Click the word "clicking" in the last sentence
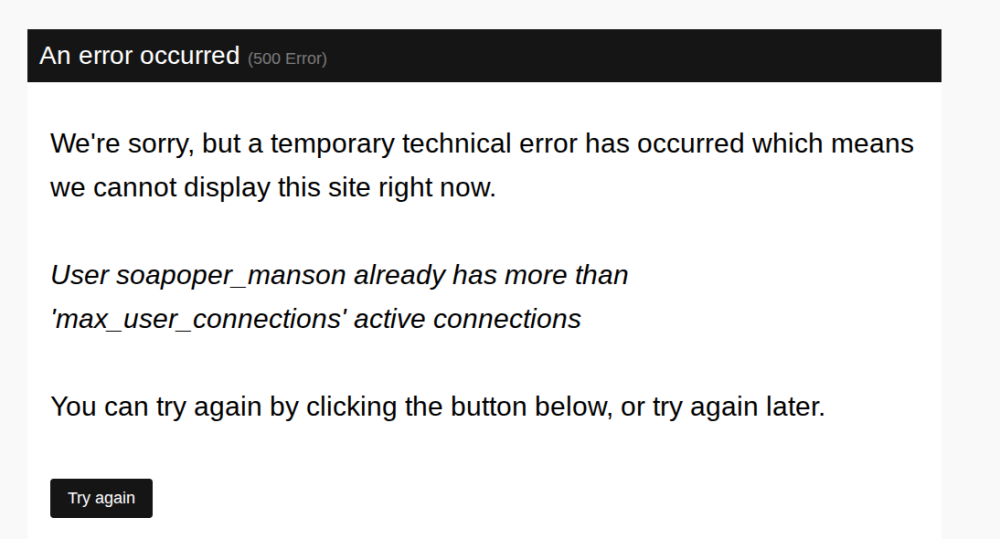Image resolution: width=1000 pixels, height=539 pixels. [x=352, y=408]
